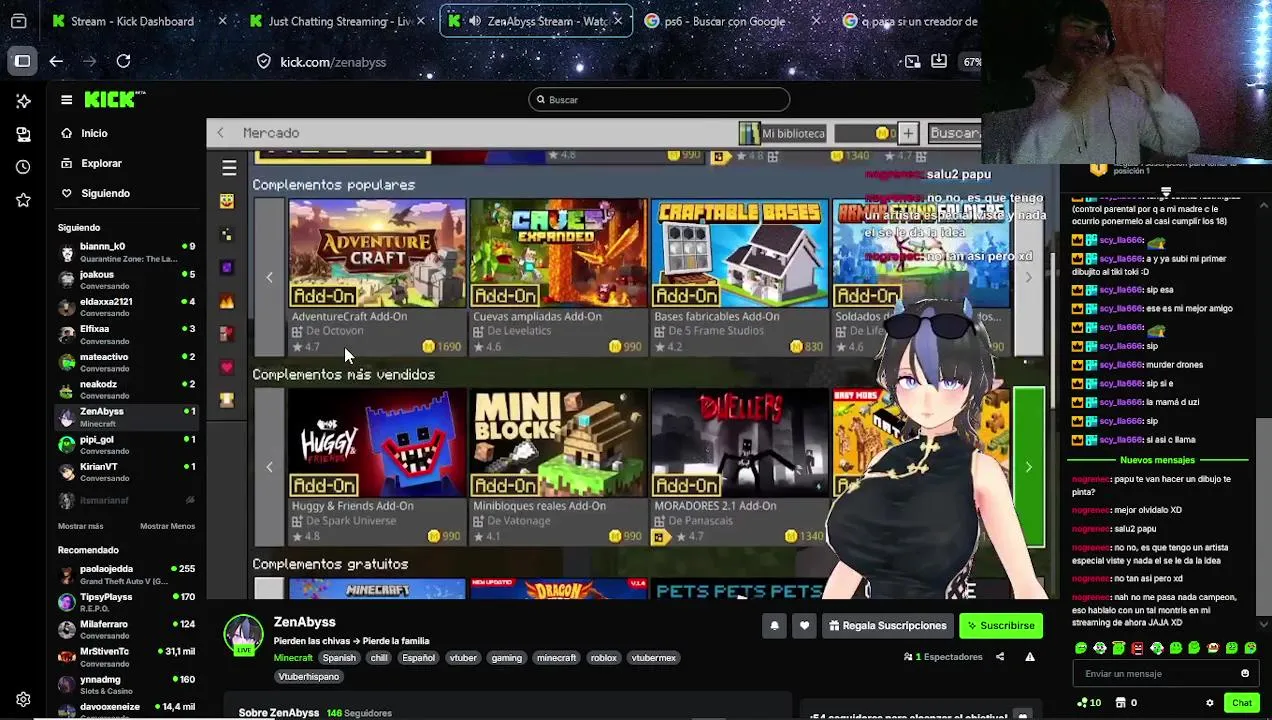Open Minecraft marketplace hamburger menu
1272x720 pixels.
229,168
